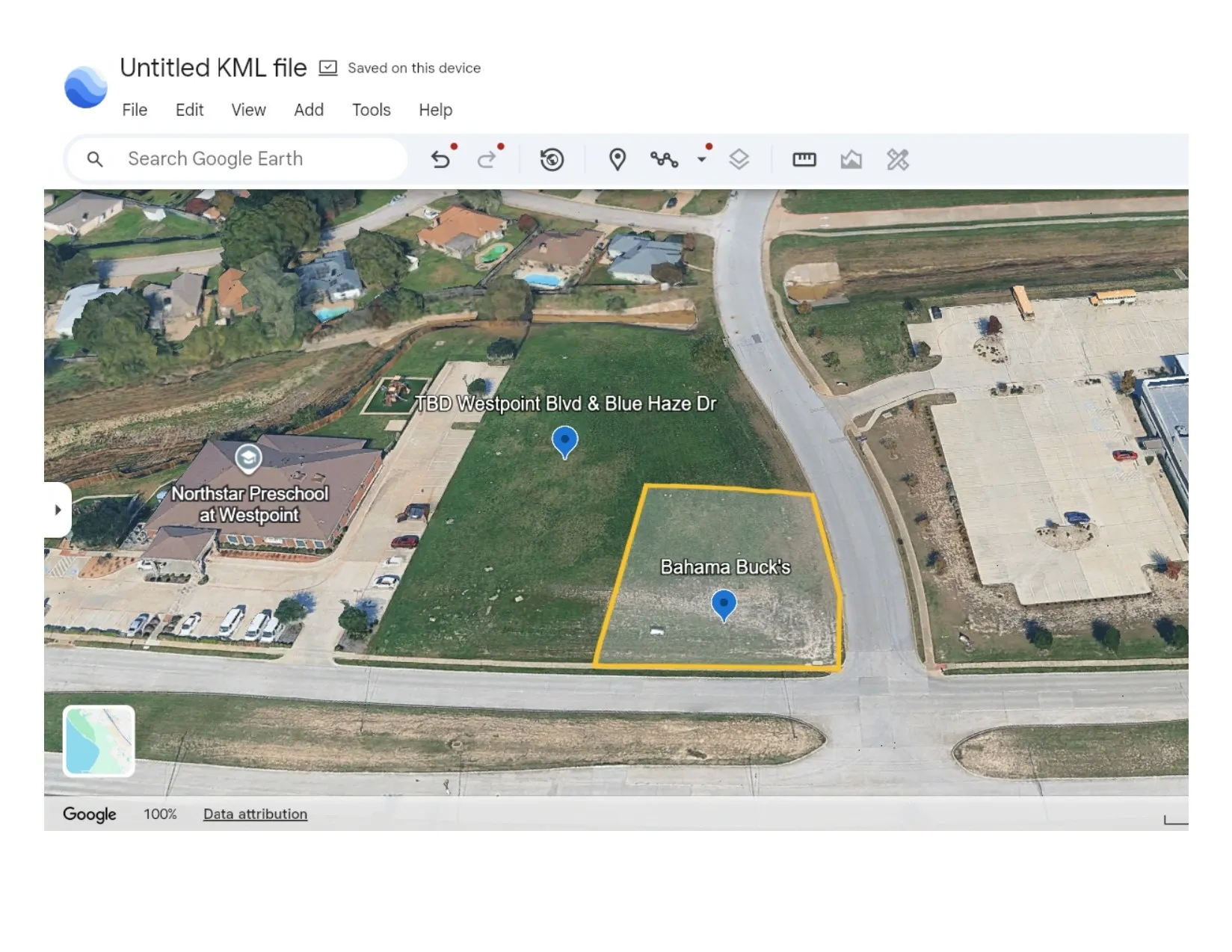Click the search magnifier icon
Screen dimensions: 1232x952
pyautogui.click(x=95, y=159)
